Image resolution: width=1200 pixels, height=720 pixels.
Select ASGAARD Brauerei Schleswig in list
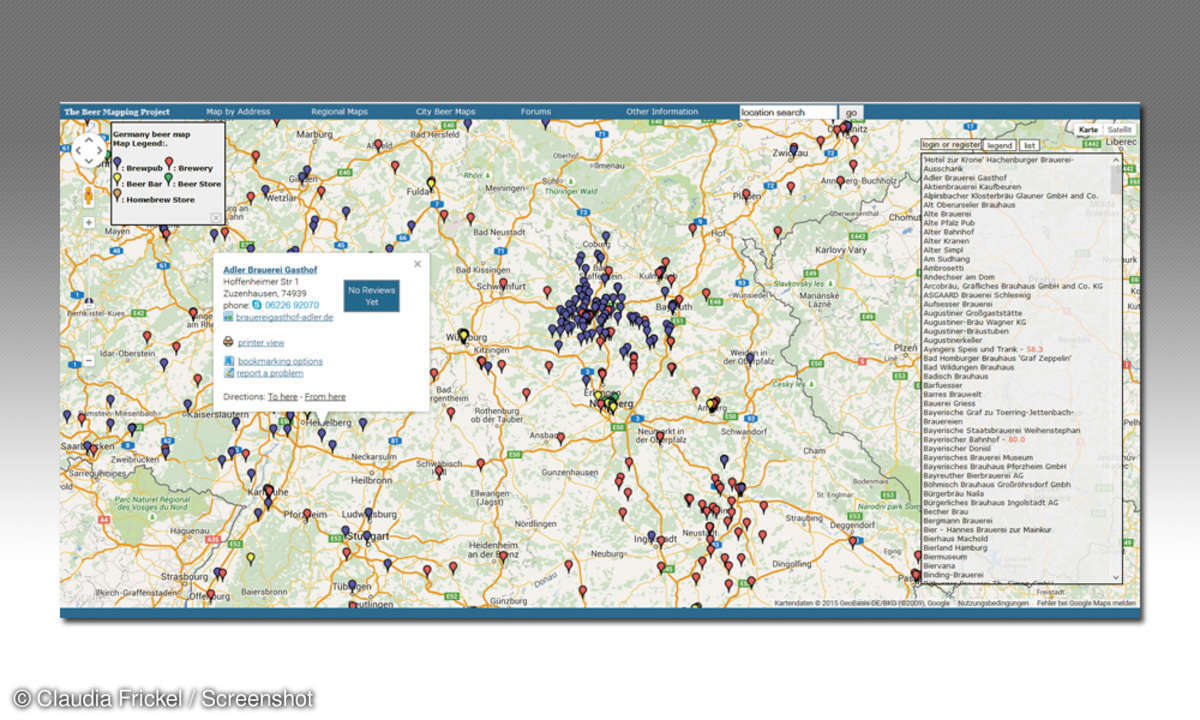[x=979, y=296]
